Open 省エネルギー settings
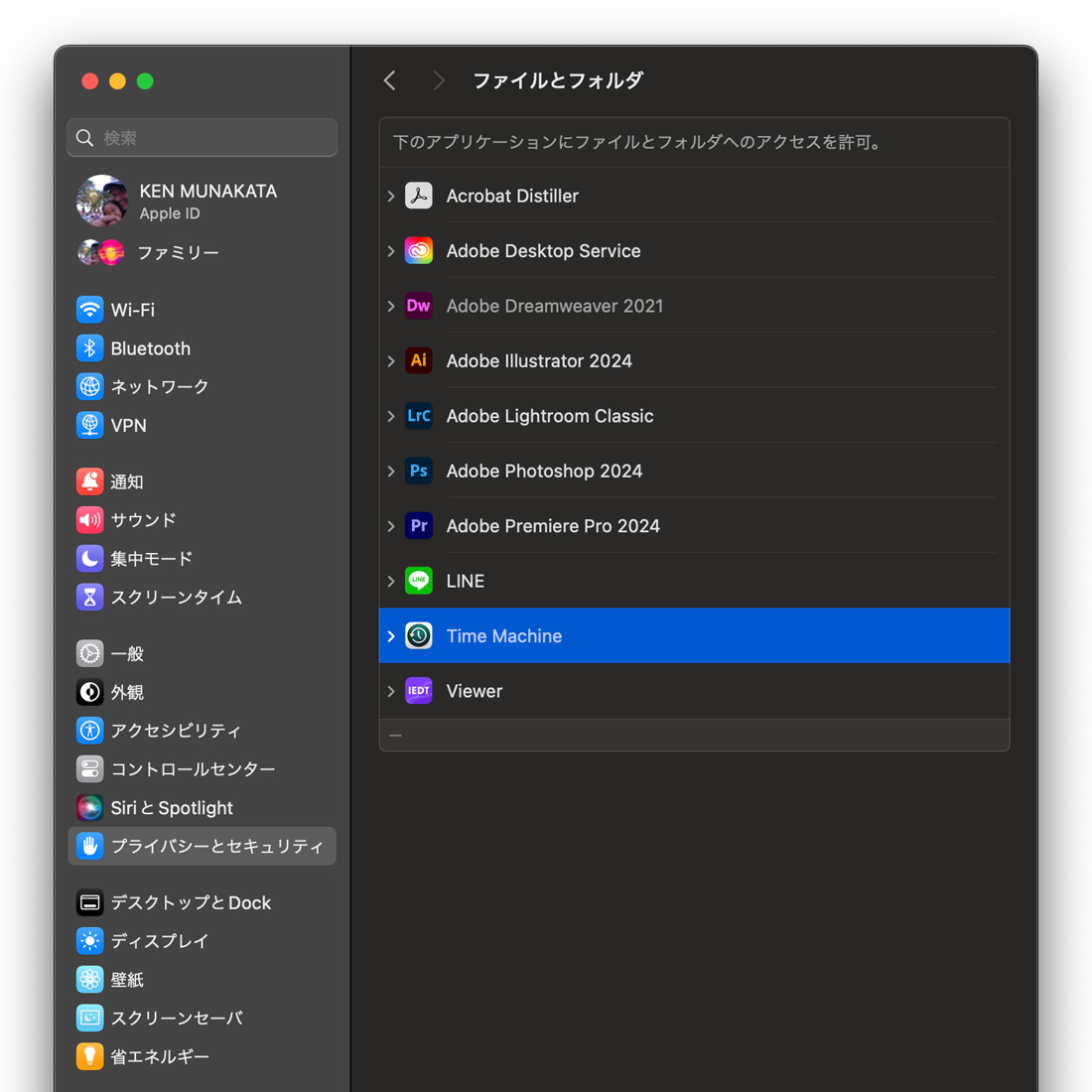The height and width of the screenshot is (1092, 1092). click(x=89, y=1056)
